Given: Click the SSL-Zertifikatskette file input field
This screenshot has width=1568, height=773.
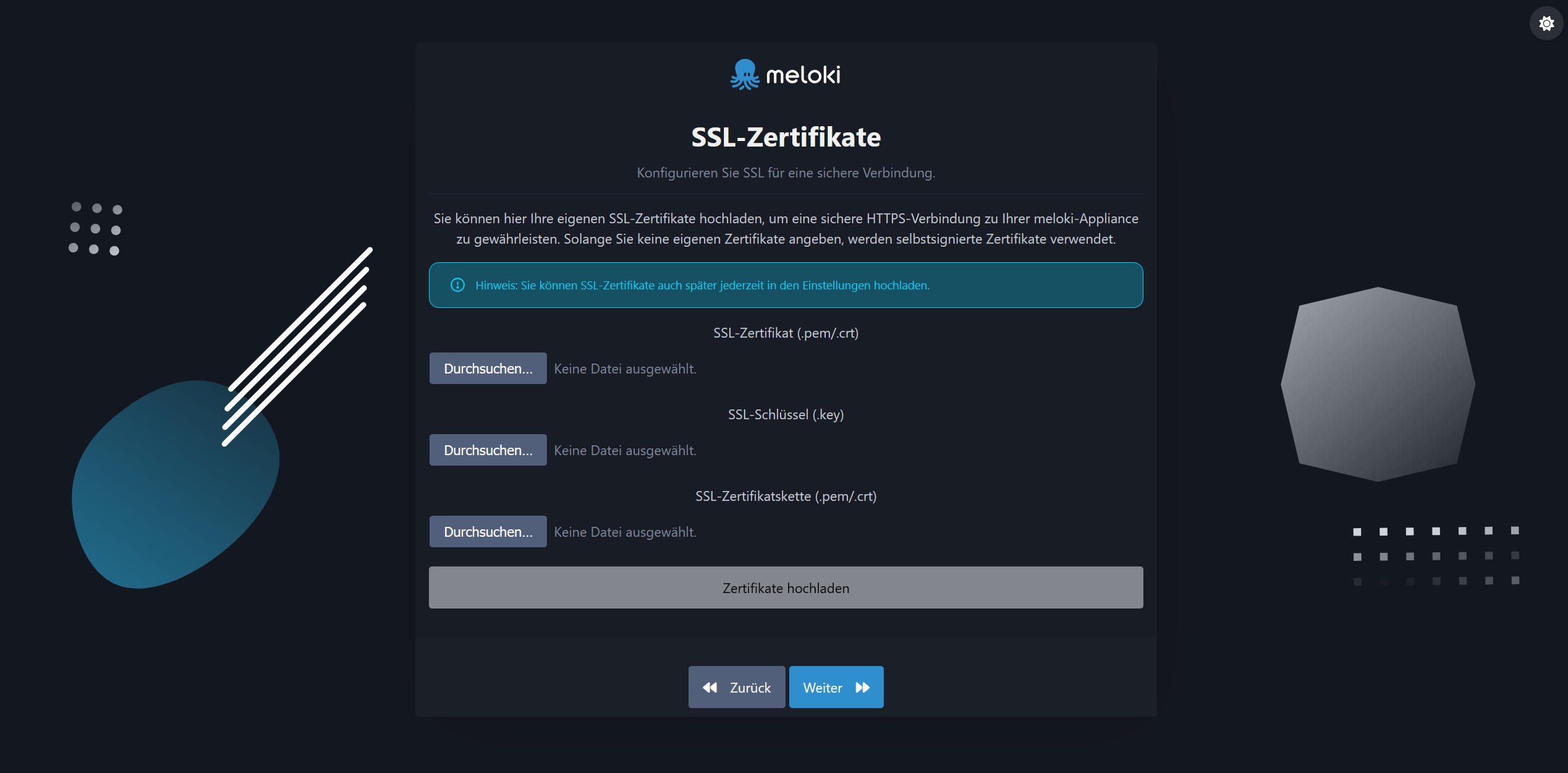Looking at the screenshot, I should point(625,531).
